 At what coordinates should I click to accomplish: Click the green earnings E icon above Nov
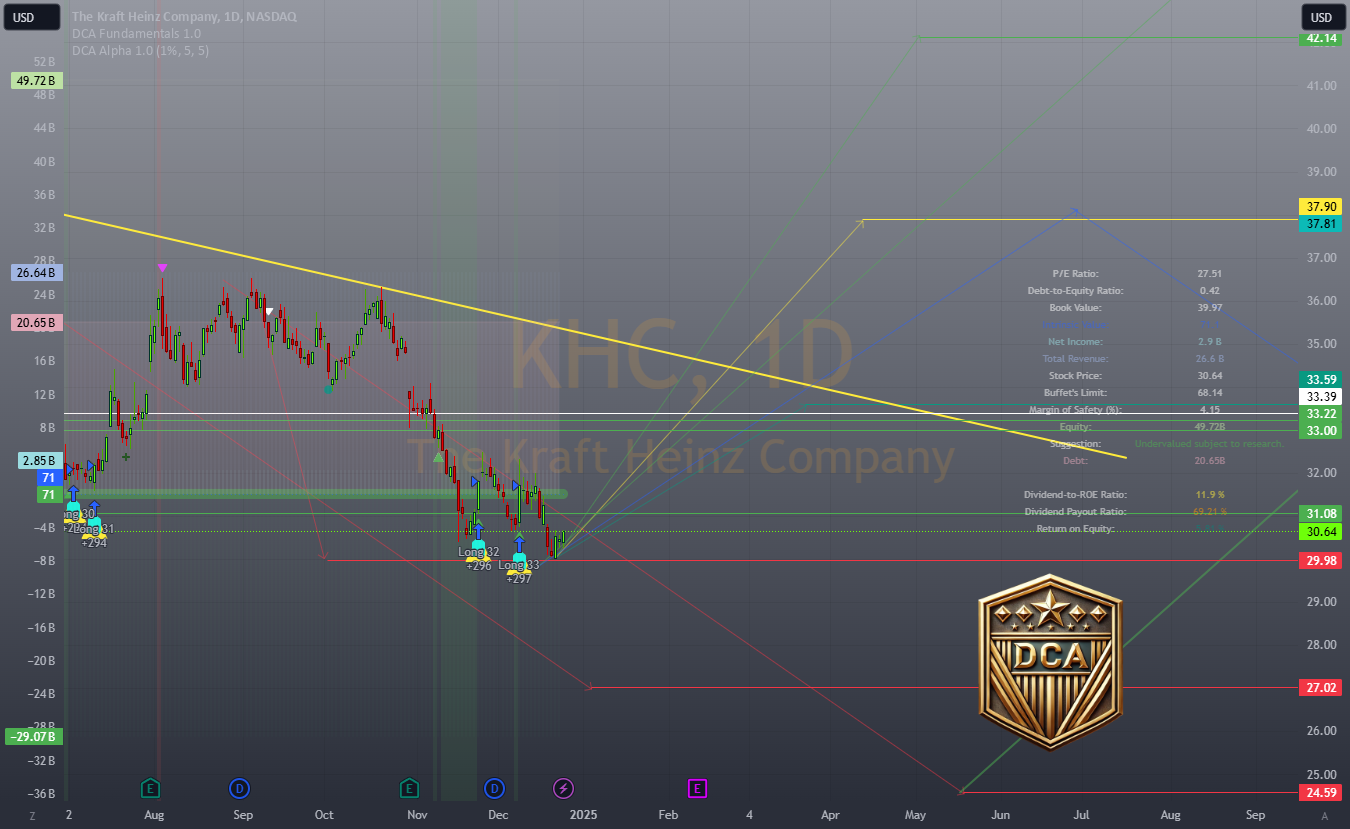pos(409,788)
